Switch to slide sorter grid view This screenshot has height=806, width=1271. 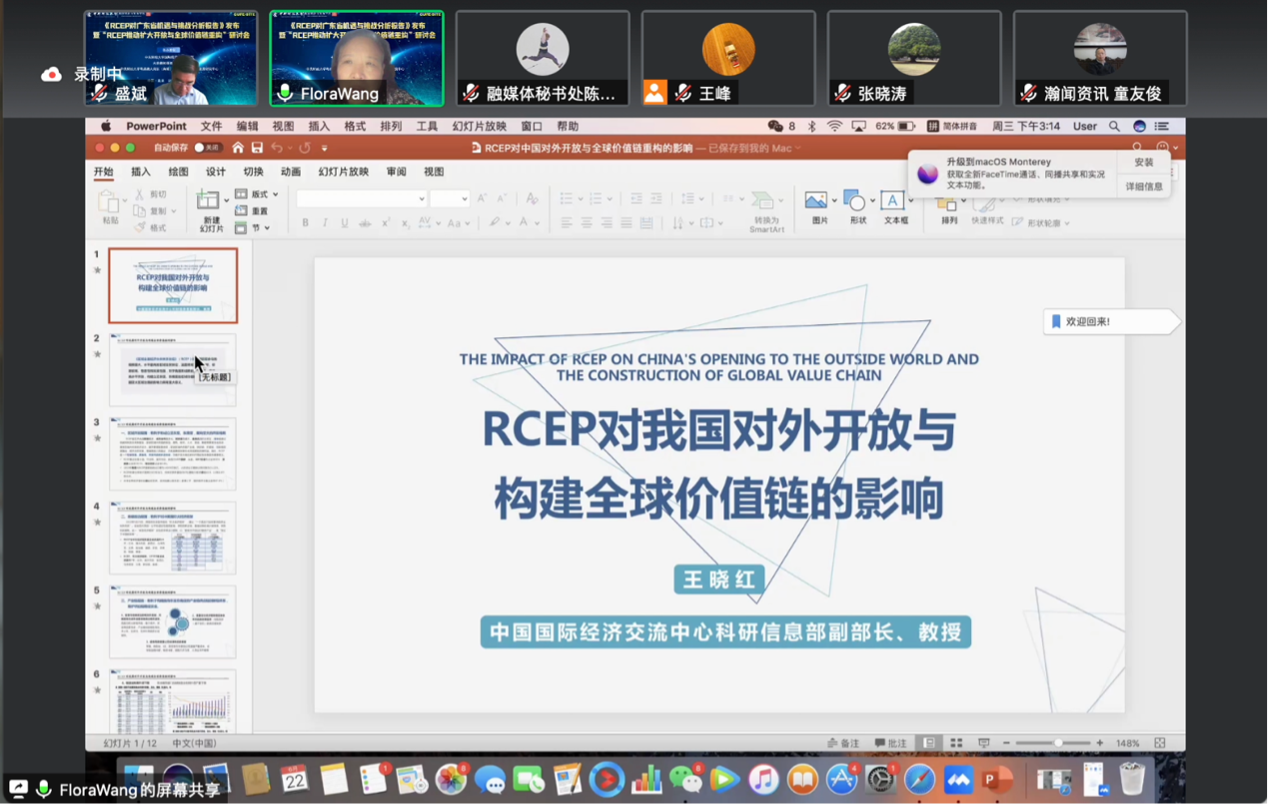956,743
